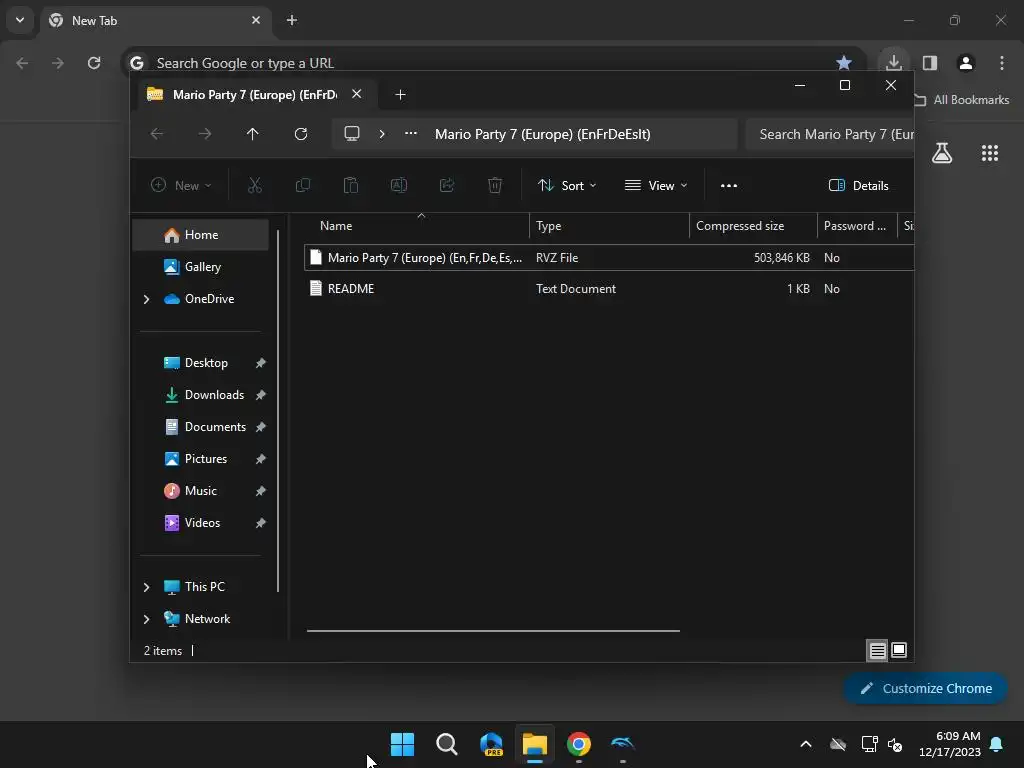Sort by the Name column header
This screenshot has width=1024, height=768.
pos(418,226)
